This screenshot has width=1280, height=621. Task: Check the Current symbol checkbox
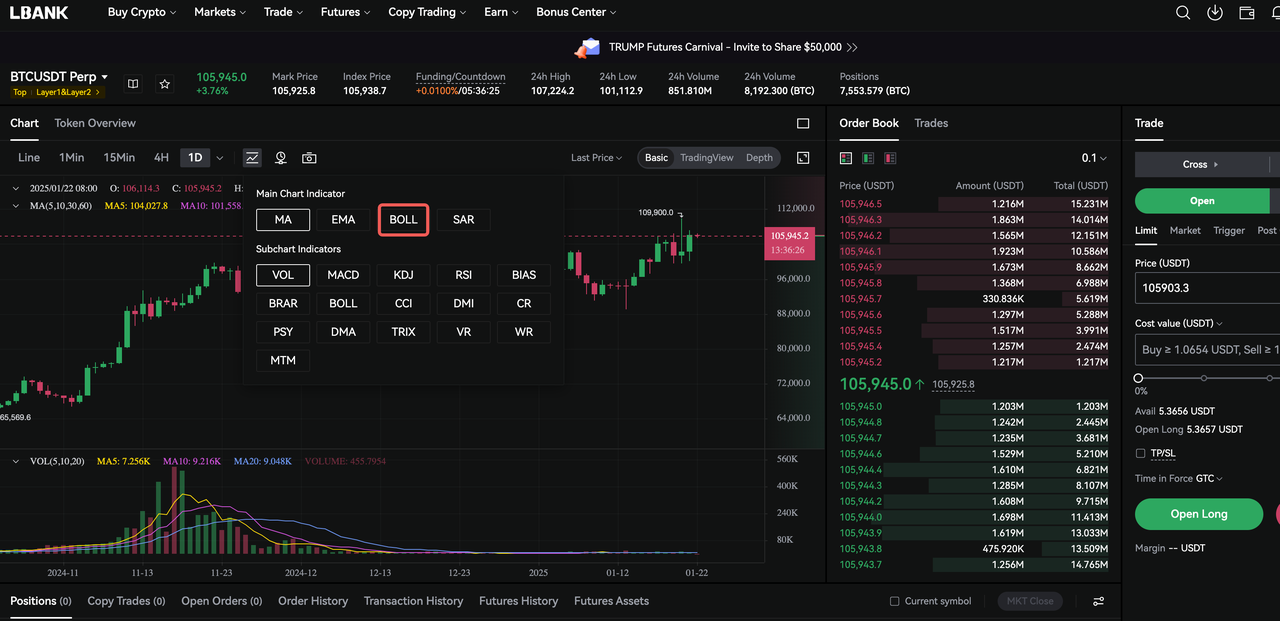(895, 601)
